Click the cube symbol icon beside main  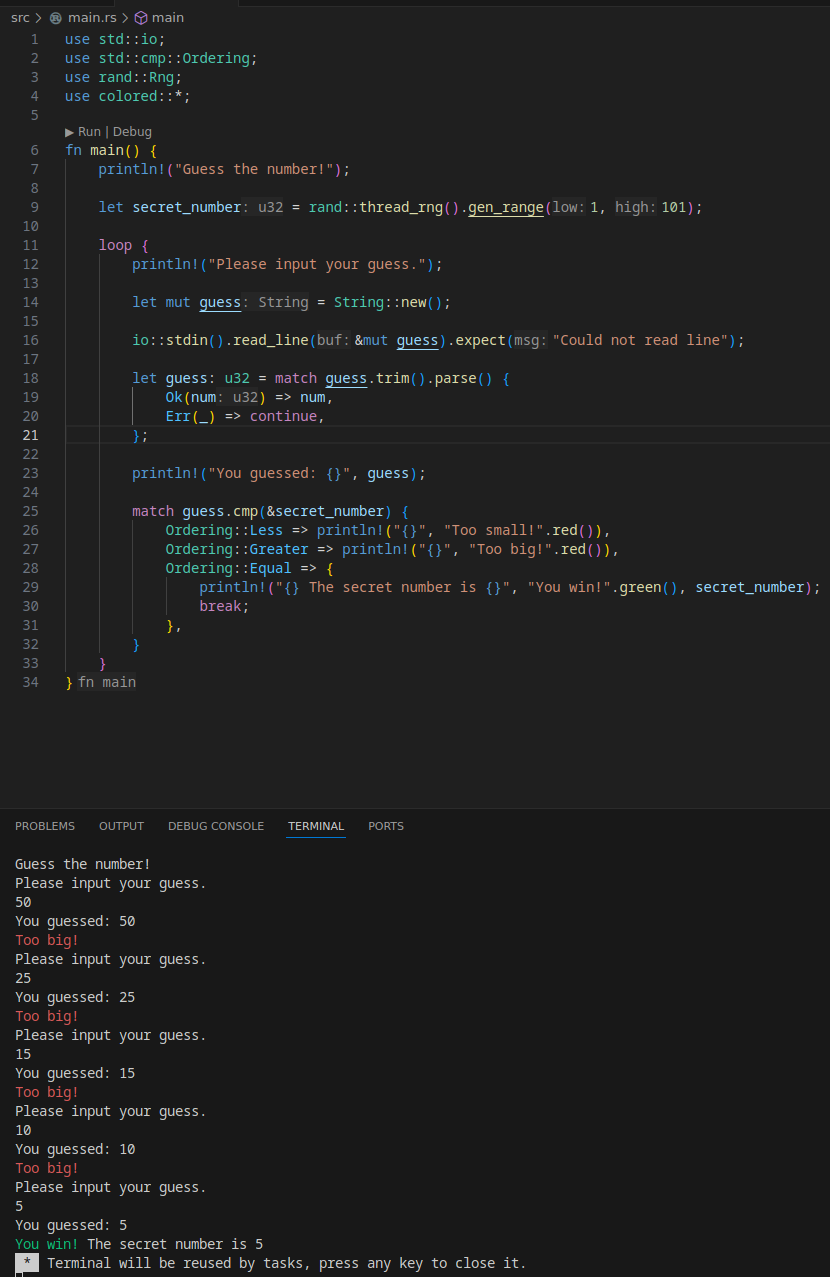pos(141,18)
